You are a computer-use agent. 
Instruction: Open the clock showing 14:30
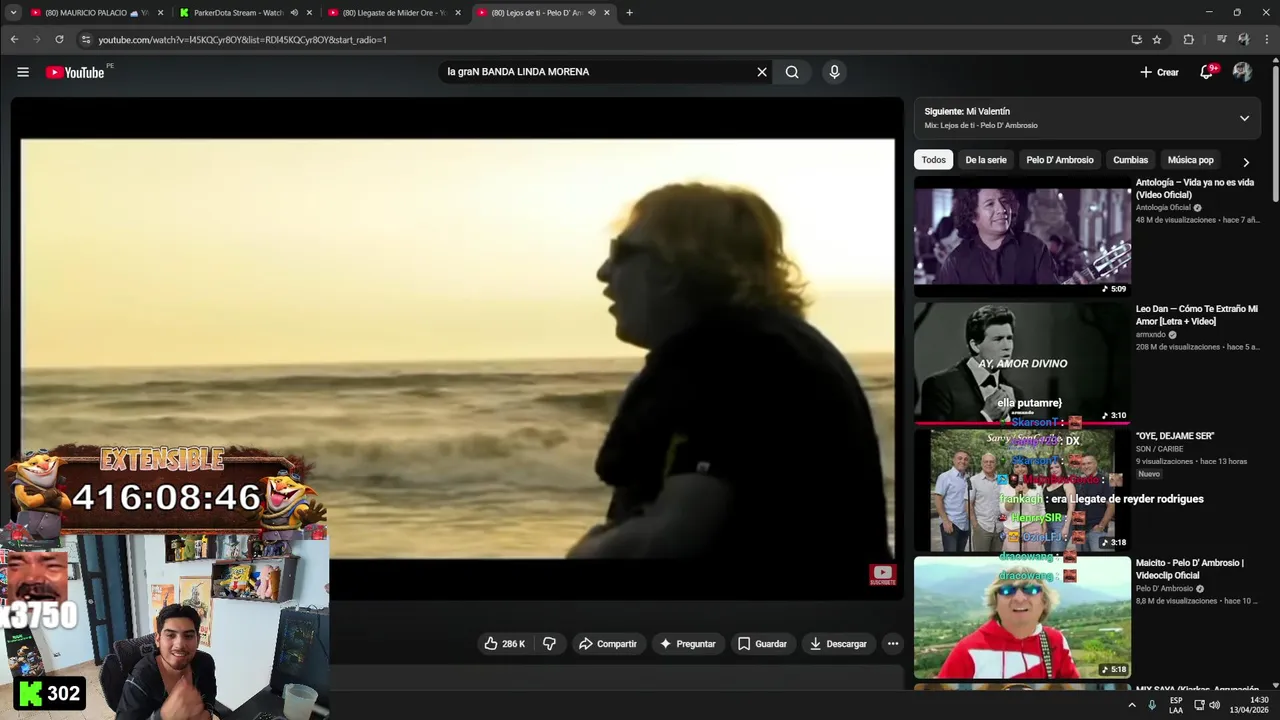pos(1249,705)
